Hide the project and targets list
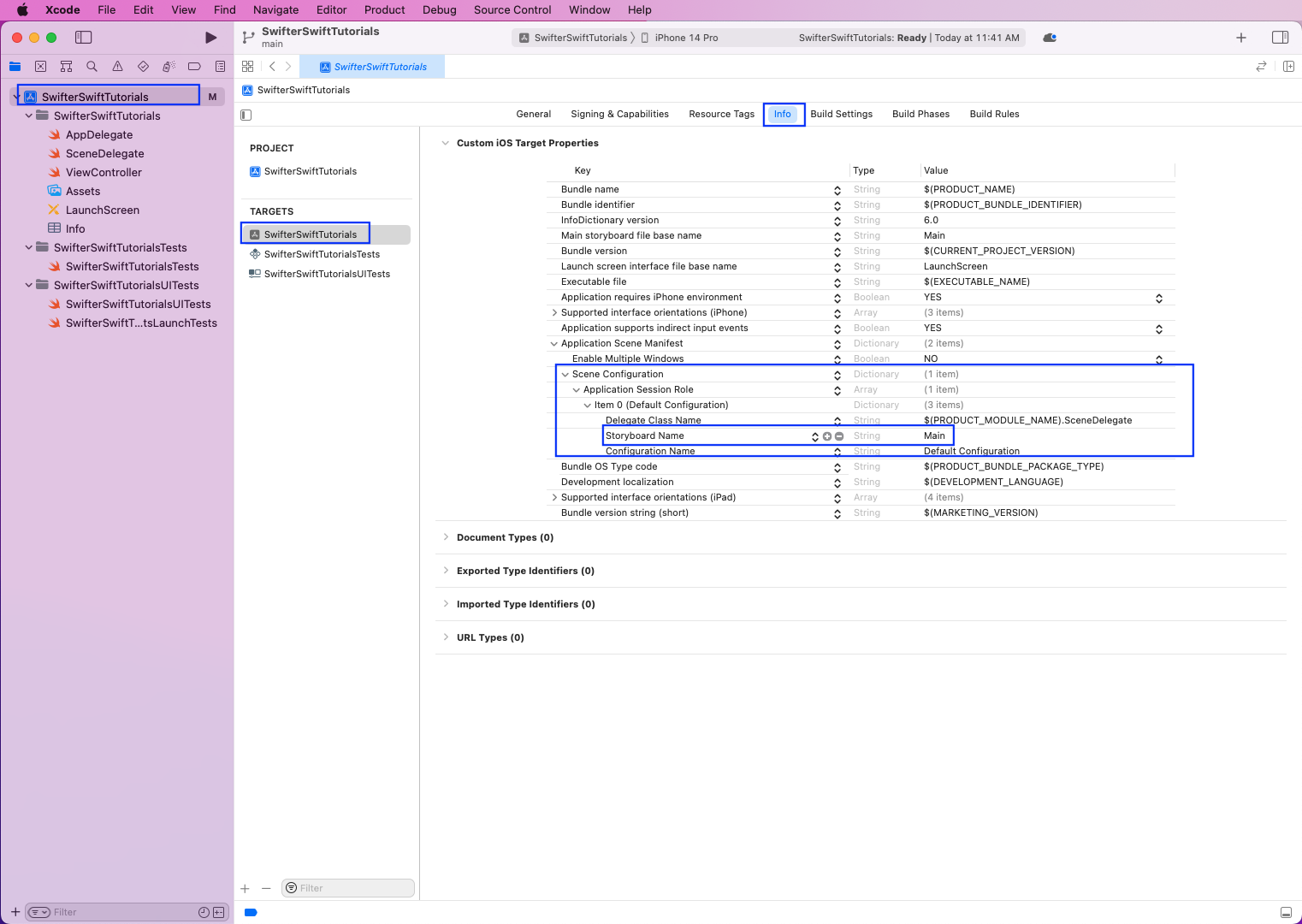This screenshot has width=1302, height=924. pyautogui.click(x=246, y=115)
